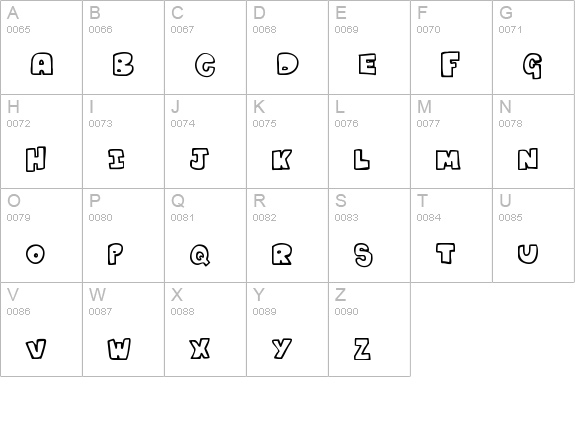Click the gray N label heading
575x421 pixels.
point(505,107)
